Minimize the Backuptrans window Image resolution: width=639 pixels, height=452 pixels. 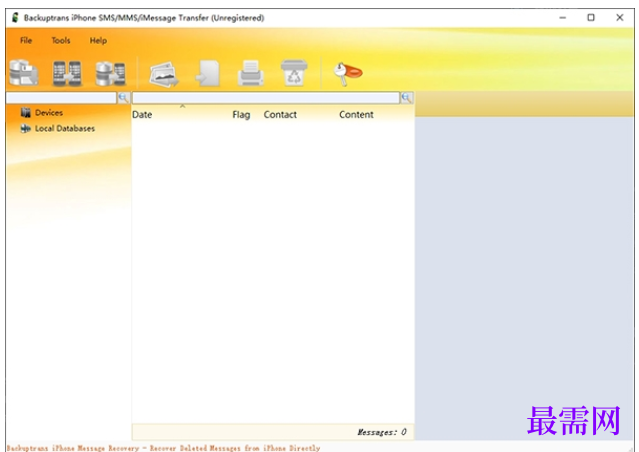(x=563, y=18)
